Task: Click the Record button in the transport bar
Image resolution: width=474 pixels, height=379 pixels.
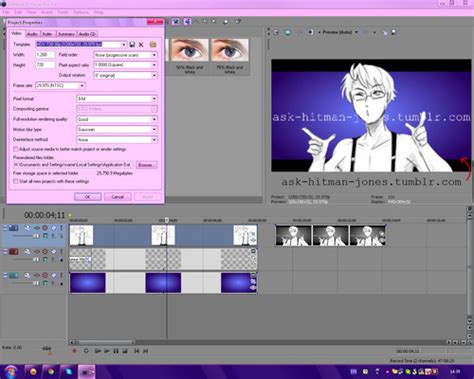Action: pyautogui.click(x=74, y=351)
